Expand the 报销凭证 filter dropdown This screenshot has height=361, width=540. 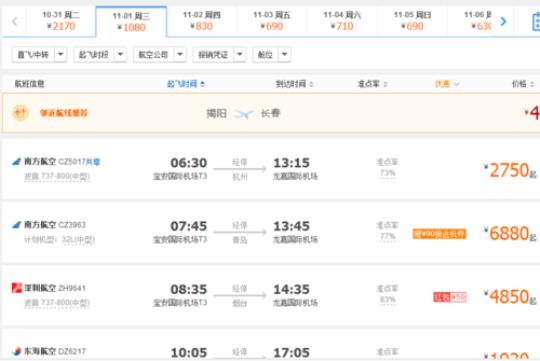(x=219, y=54)
